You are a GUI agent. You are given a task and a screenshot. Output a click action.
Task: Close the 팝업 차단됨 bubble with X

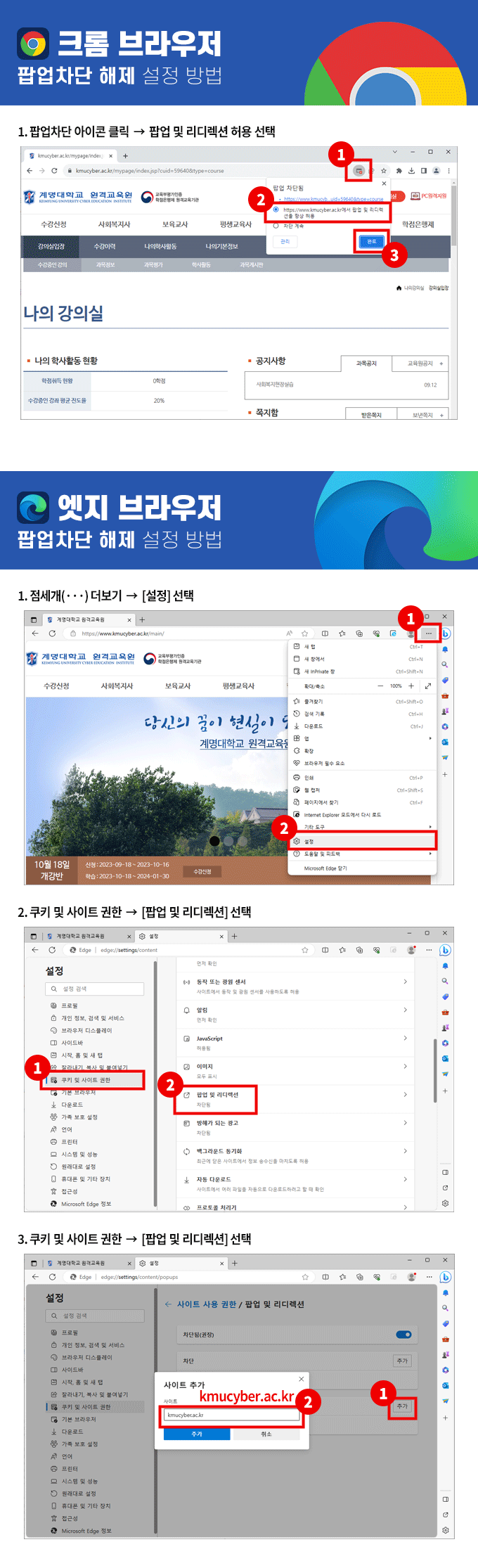(384, 184)
